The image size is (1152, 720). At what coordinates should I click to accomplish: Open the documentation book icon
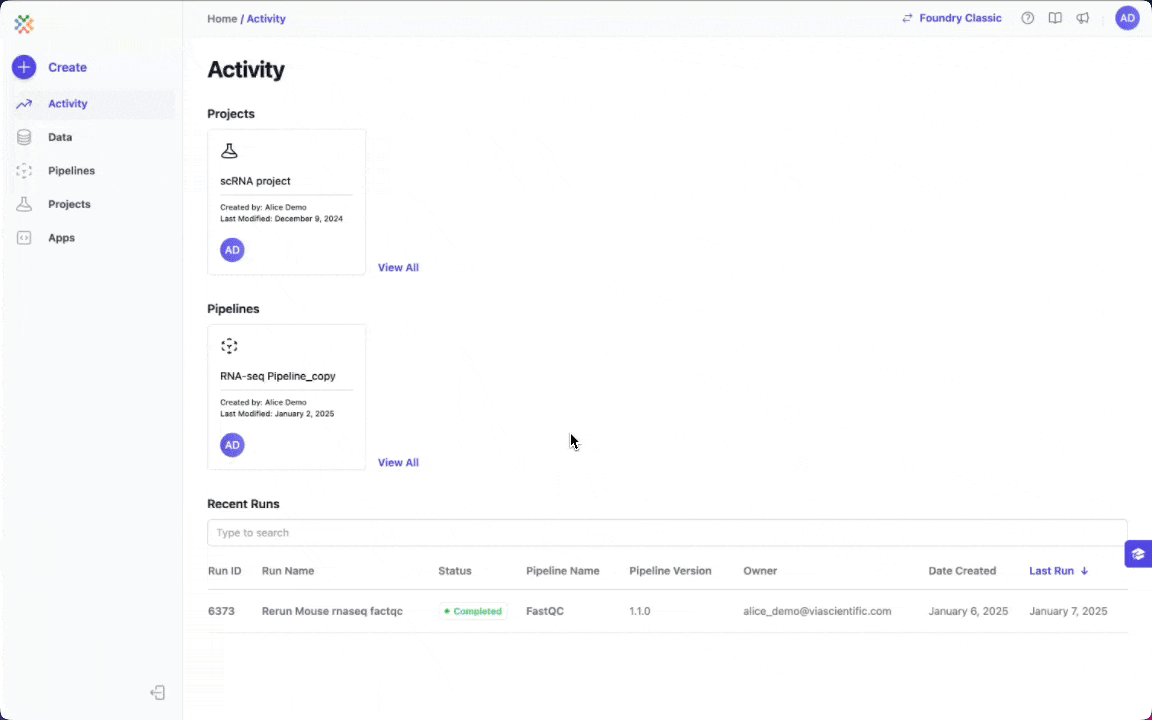tap(1055, 18)
